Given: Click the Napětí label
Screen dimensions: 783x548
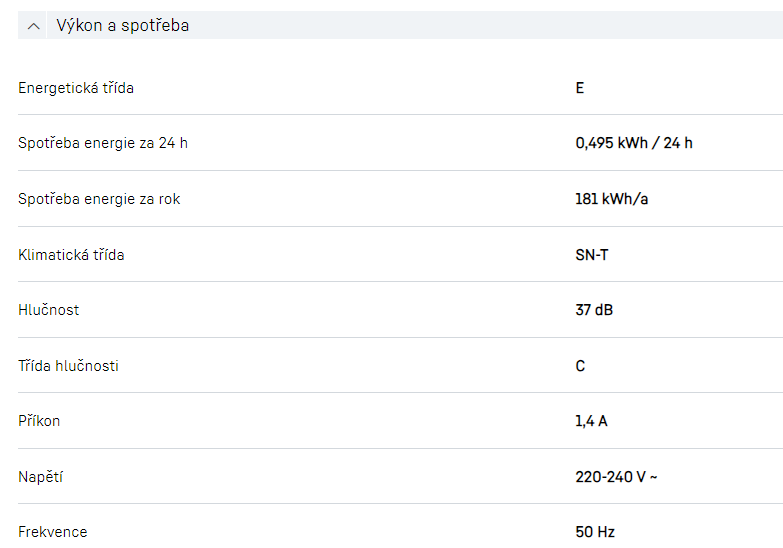Looking at the screenshot, I should pos(40,477).
